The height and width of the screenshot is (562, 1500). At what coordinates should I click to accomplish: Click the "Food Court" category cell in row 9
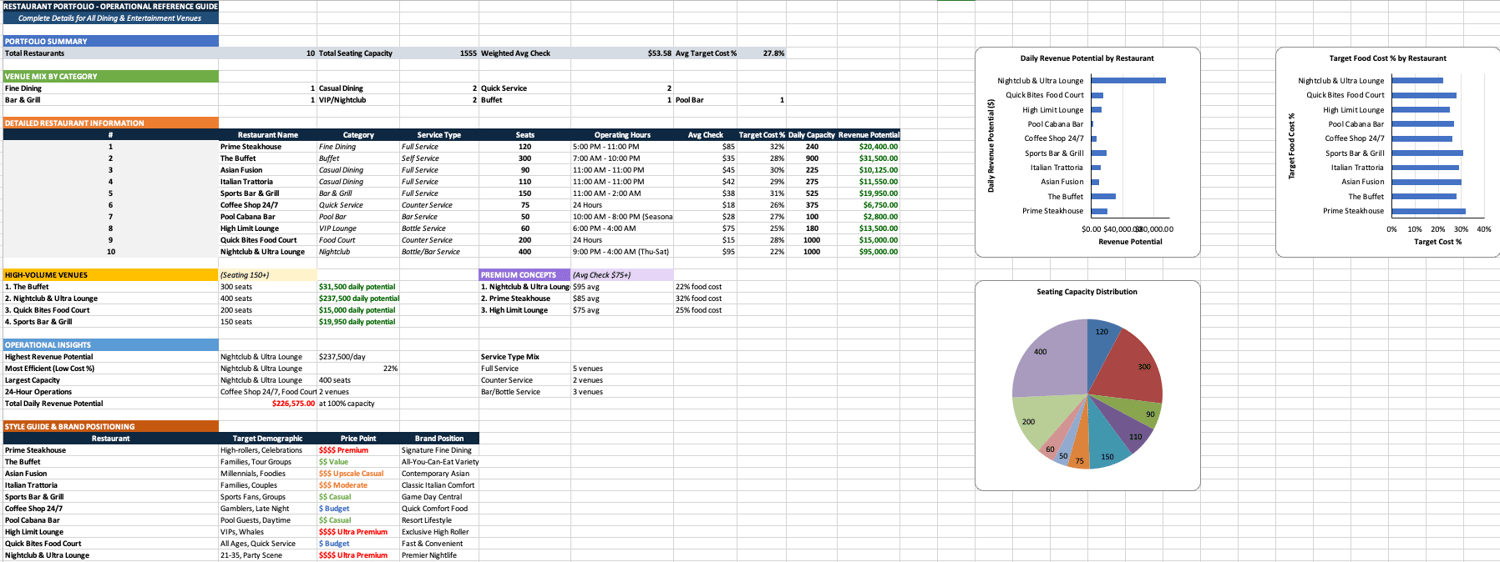point(358,240)
